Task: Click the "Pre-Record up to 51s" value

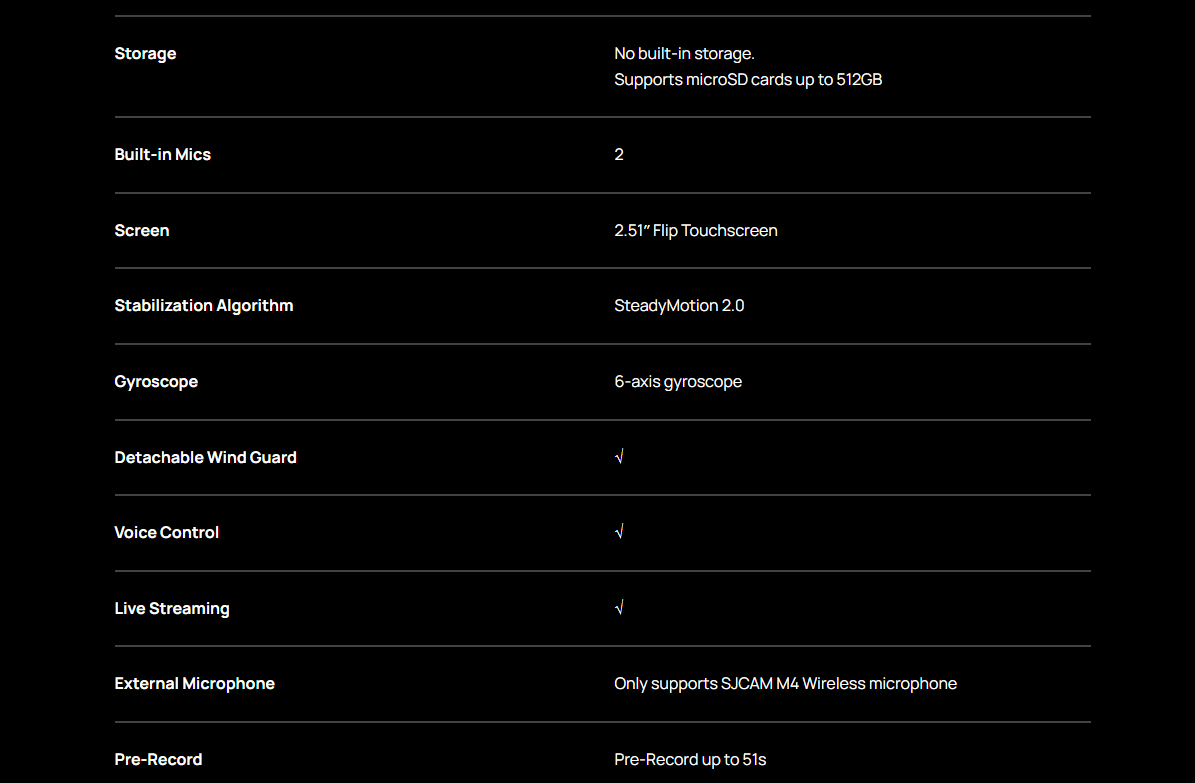Action: coord(690,760)
